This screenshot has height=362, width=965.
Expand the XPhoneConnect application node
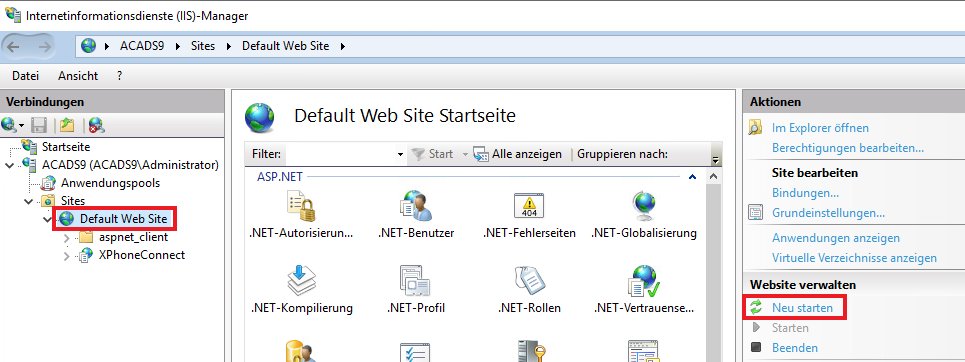tap(67, 255)
